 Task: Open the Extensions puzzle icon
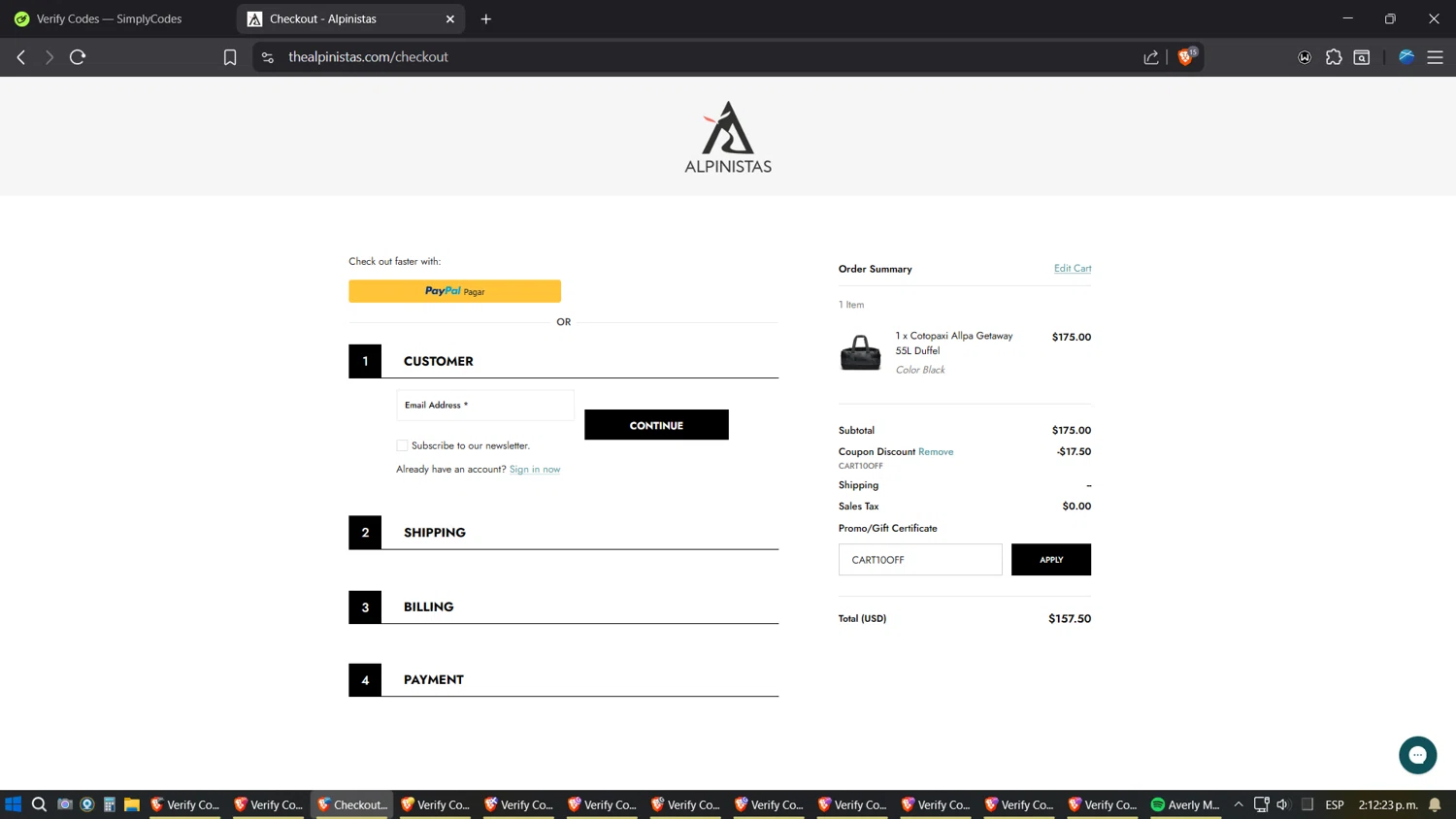(x=1334, y=57)
